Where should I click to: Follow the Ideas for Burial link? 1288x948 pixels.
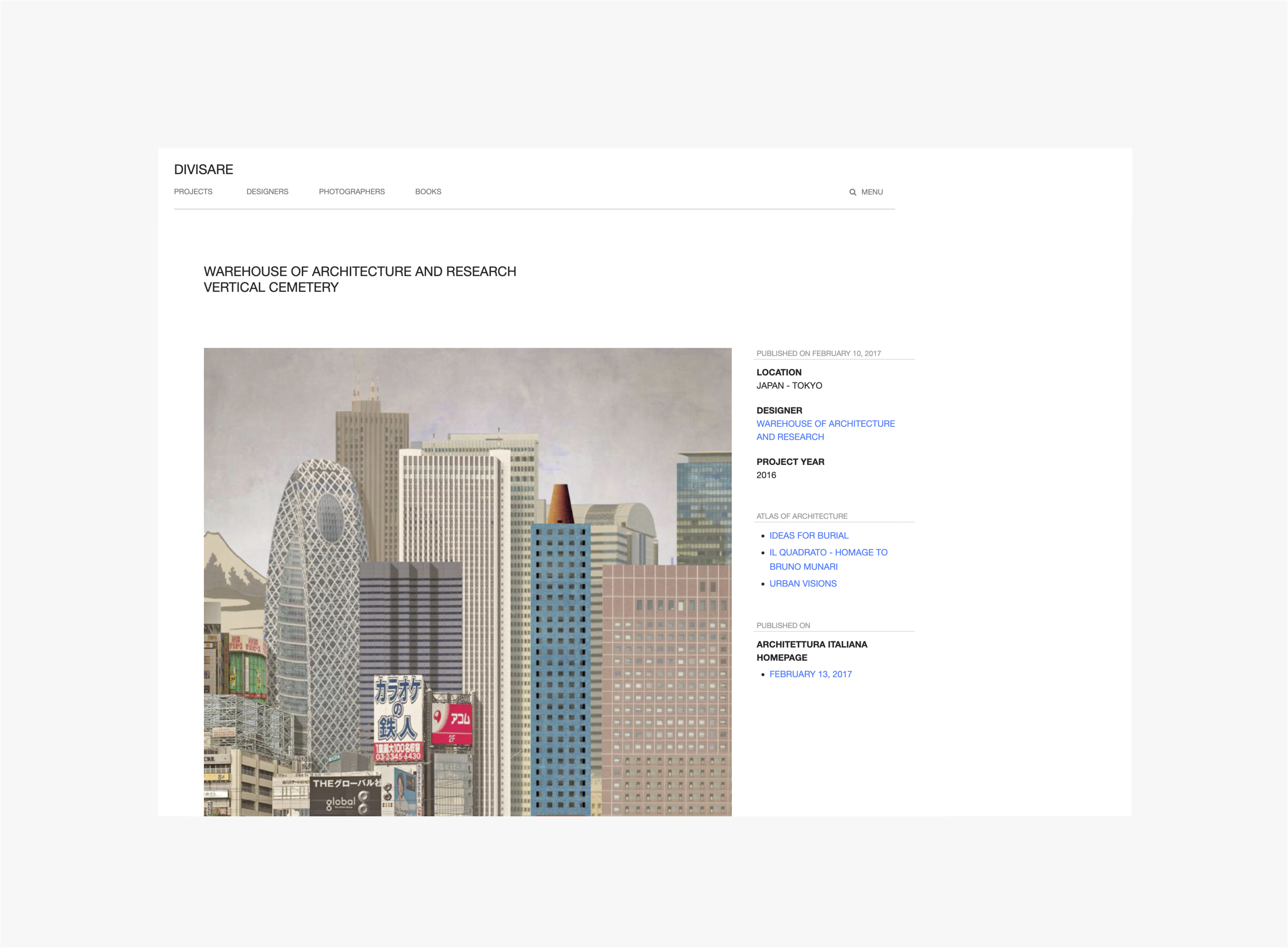pos(808,535)
